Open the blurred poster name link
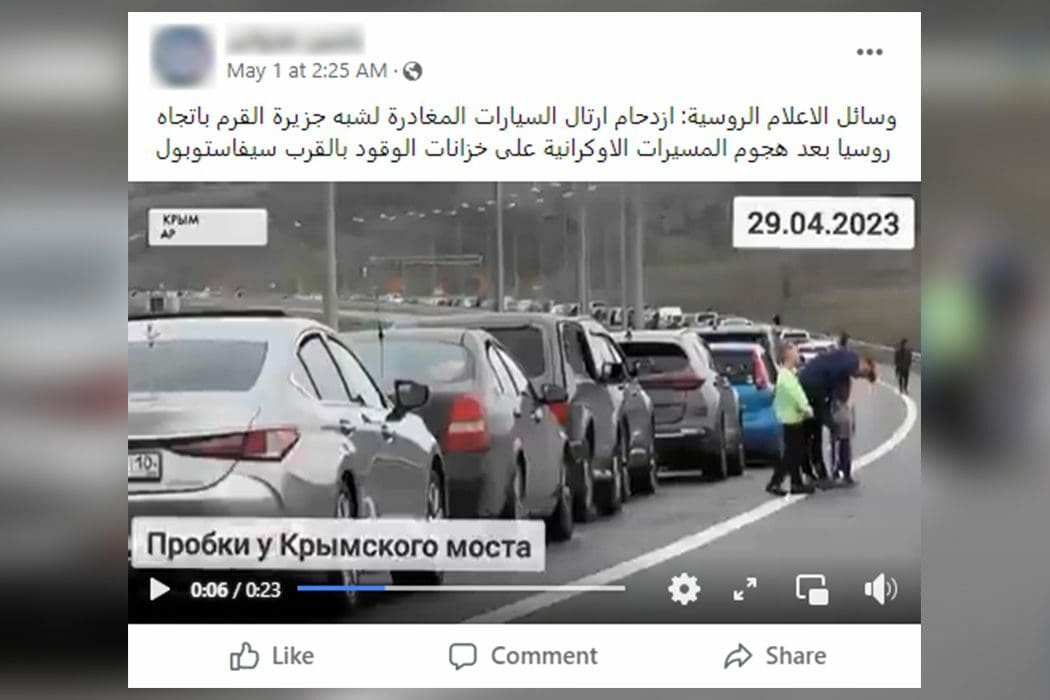This screenshot has width=1050, height=700. (x=295, y=40)
